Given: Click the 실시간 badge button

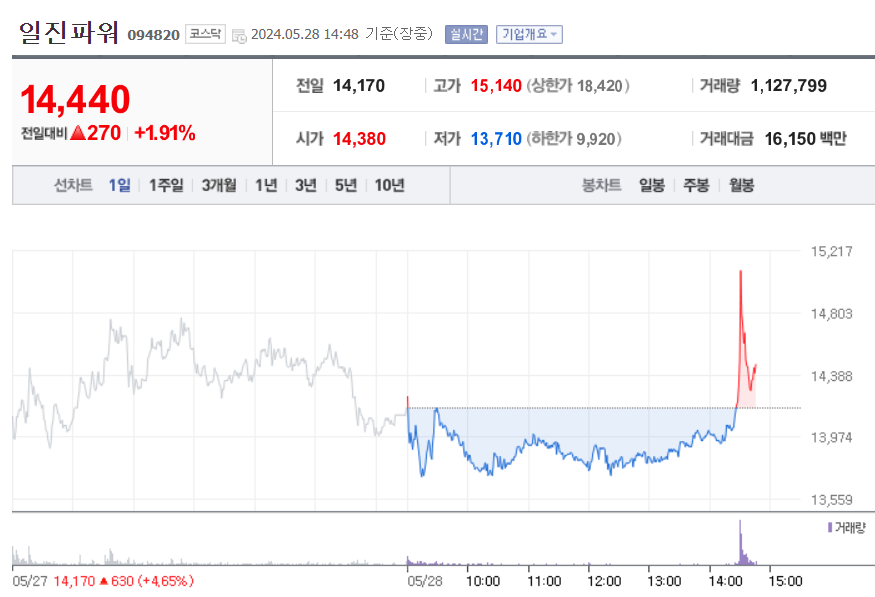Looking at the screenshot, I should [466, 35].
